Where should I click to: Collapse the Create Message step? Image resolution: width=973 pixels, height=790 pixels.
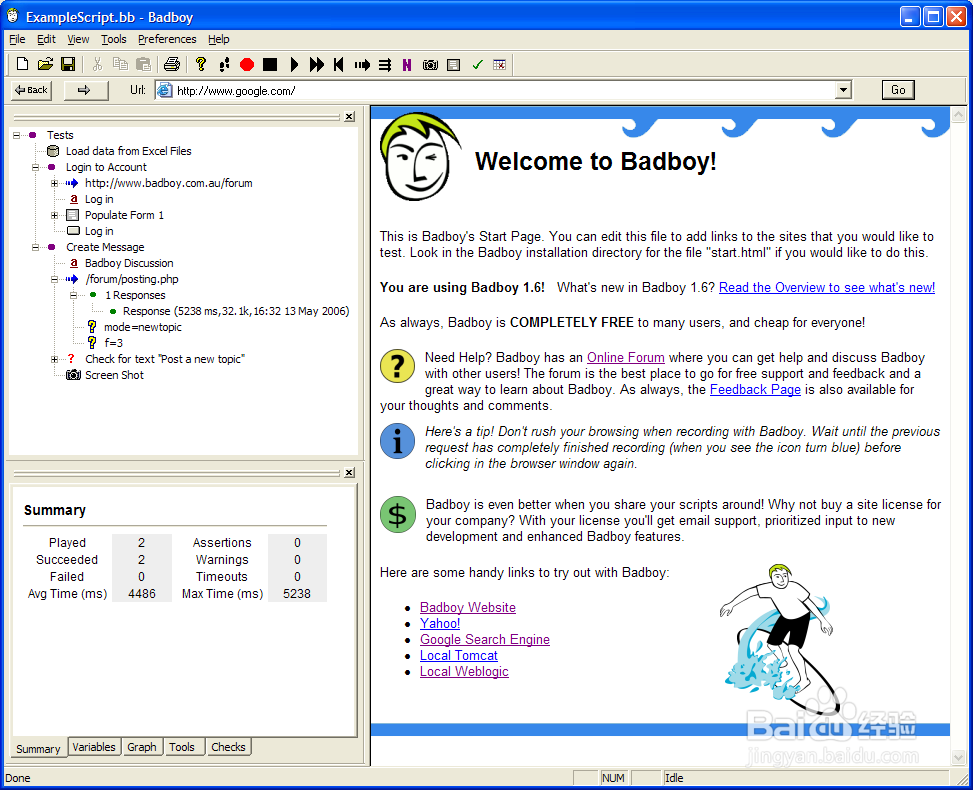tap(35, 247)
